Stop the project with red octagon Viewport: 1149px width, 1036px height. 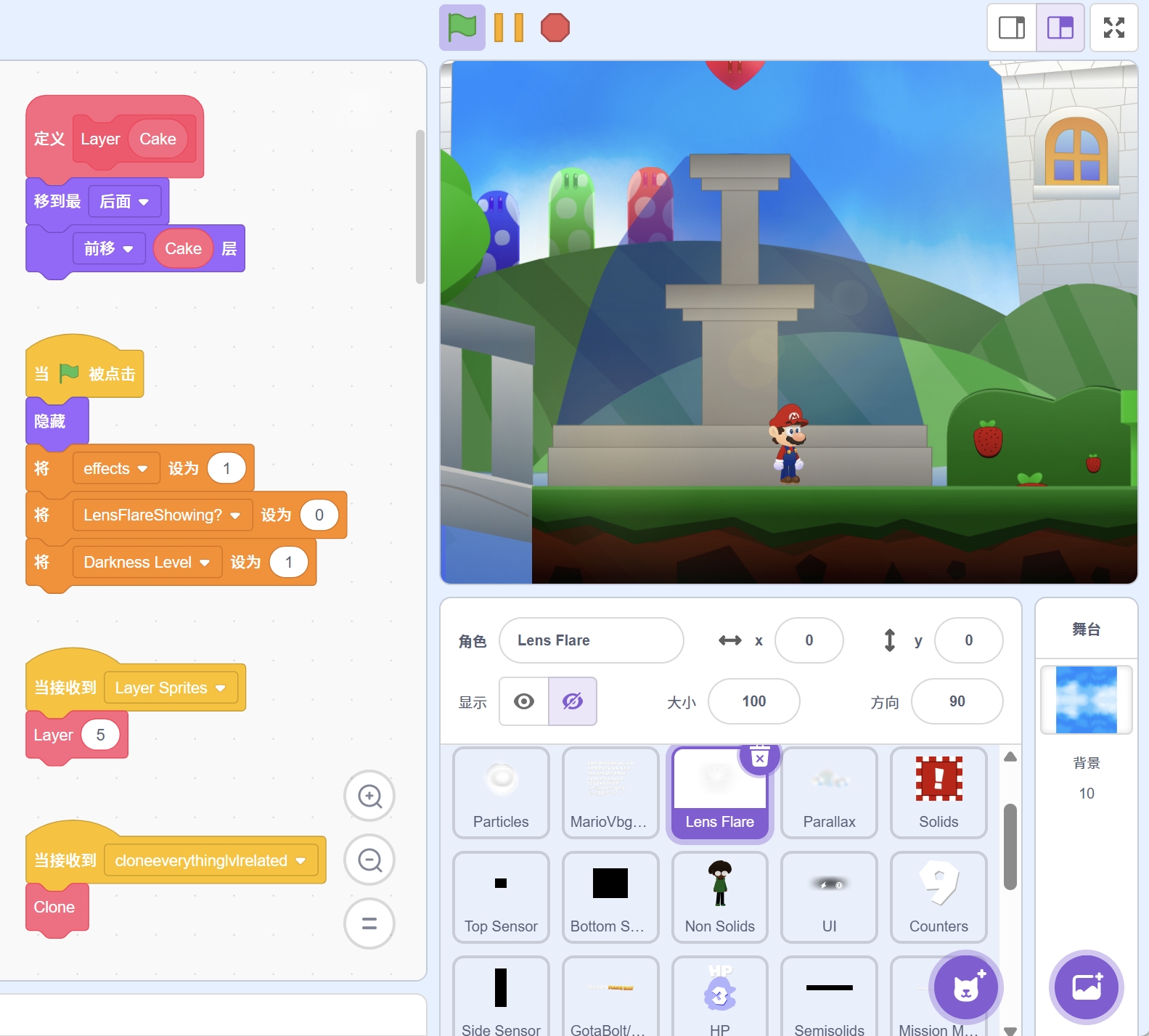(555, 28)
